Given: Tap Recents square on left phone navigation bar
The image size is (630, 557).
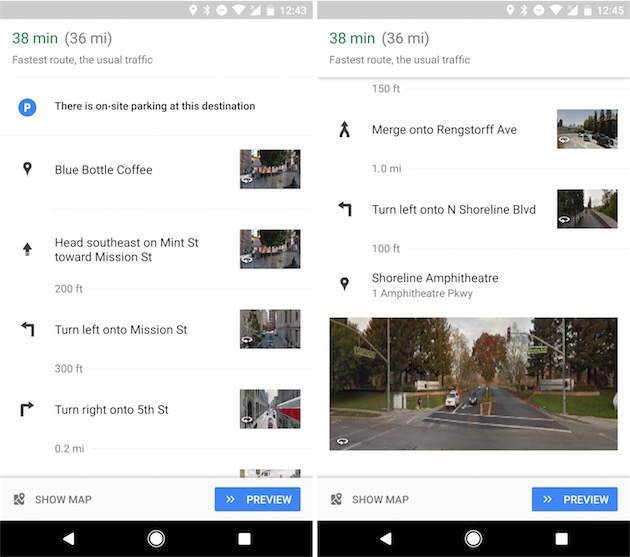Looking at the screenshot, I should click(x=244, y=539).
